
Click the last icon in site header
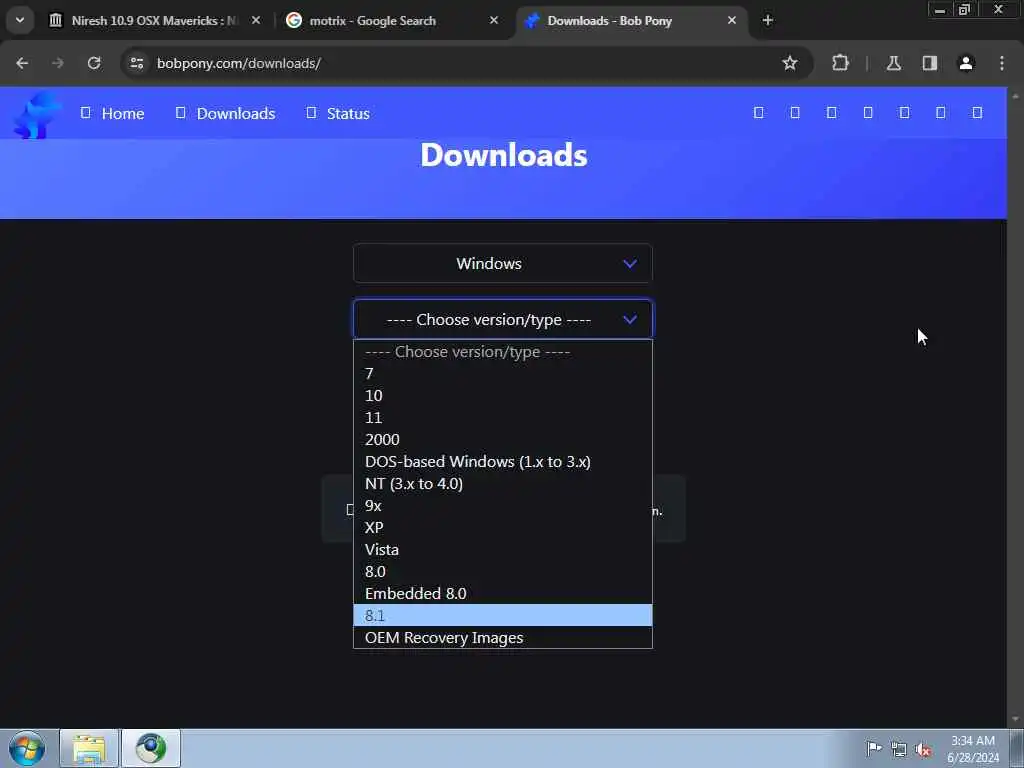pyautogui.click(x=977, y=113)
